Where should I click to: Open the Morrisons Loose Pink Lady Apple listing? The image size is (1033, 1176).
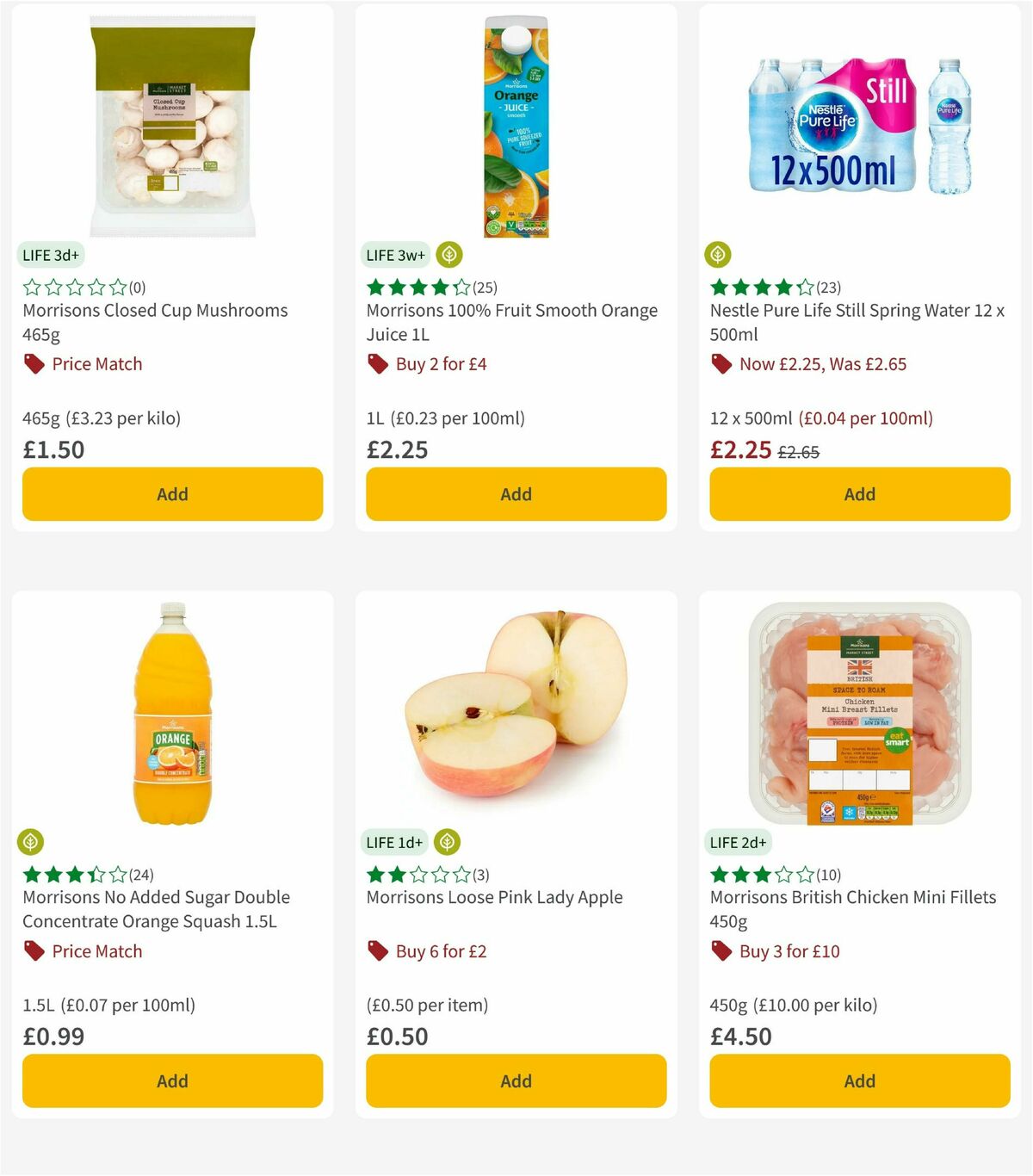(493, 897)
